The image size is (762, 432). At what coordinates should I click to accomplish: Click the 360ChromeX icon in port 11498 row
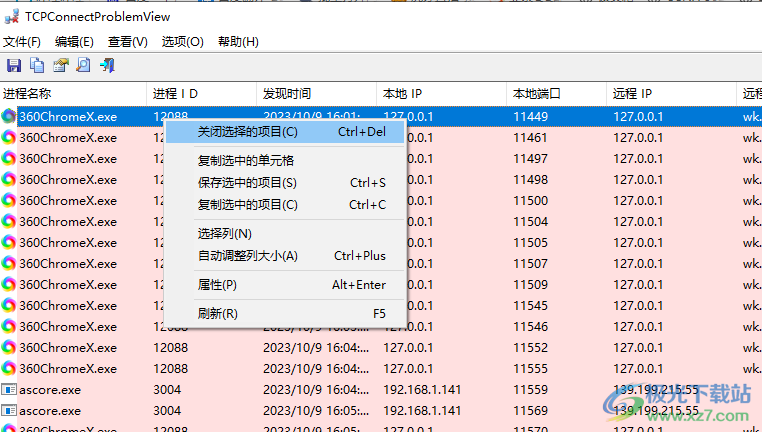pos(8,179)
